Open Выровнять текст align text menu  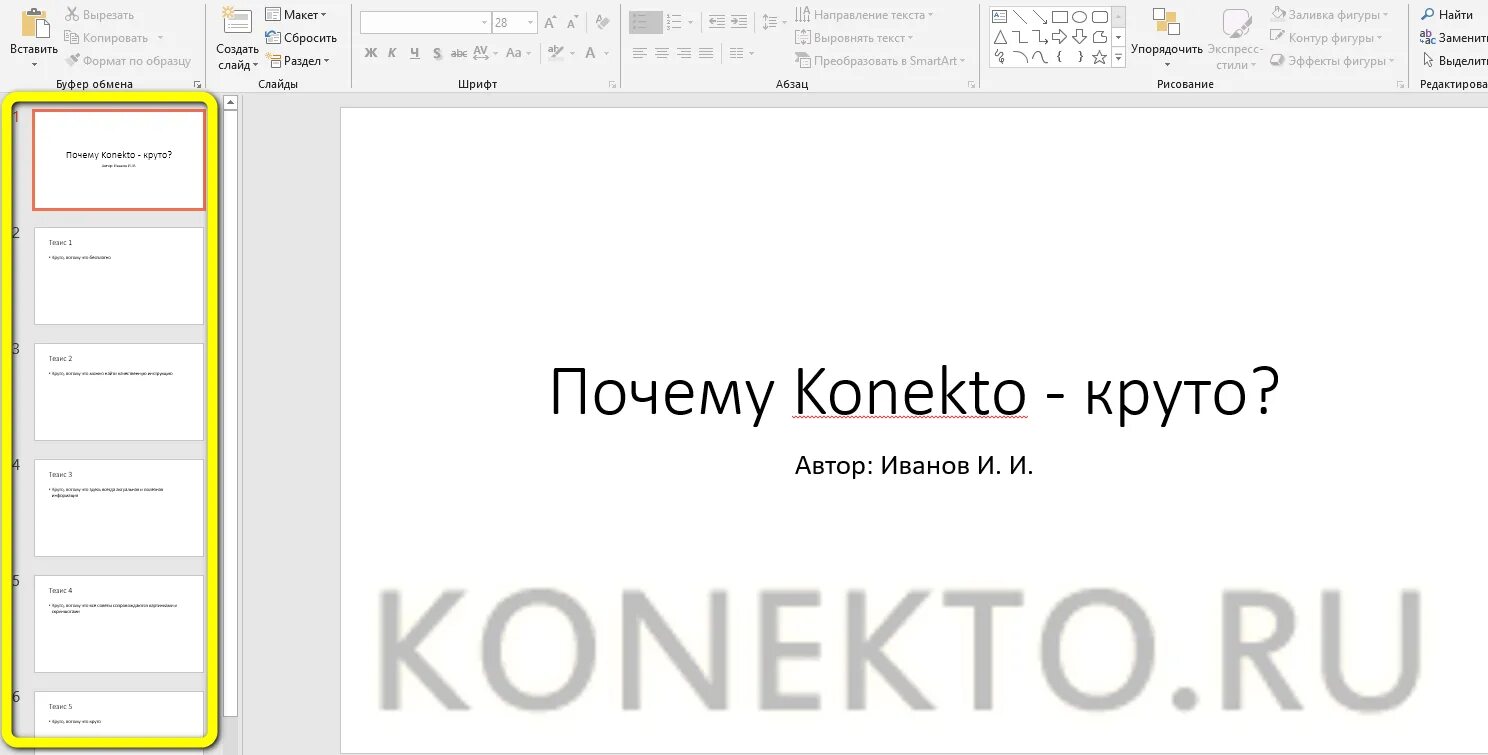(855, 38)
